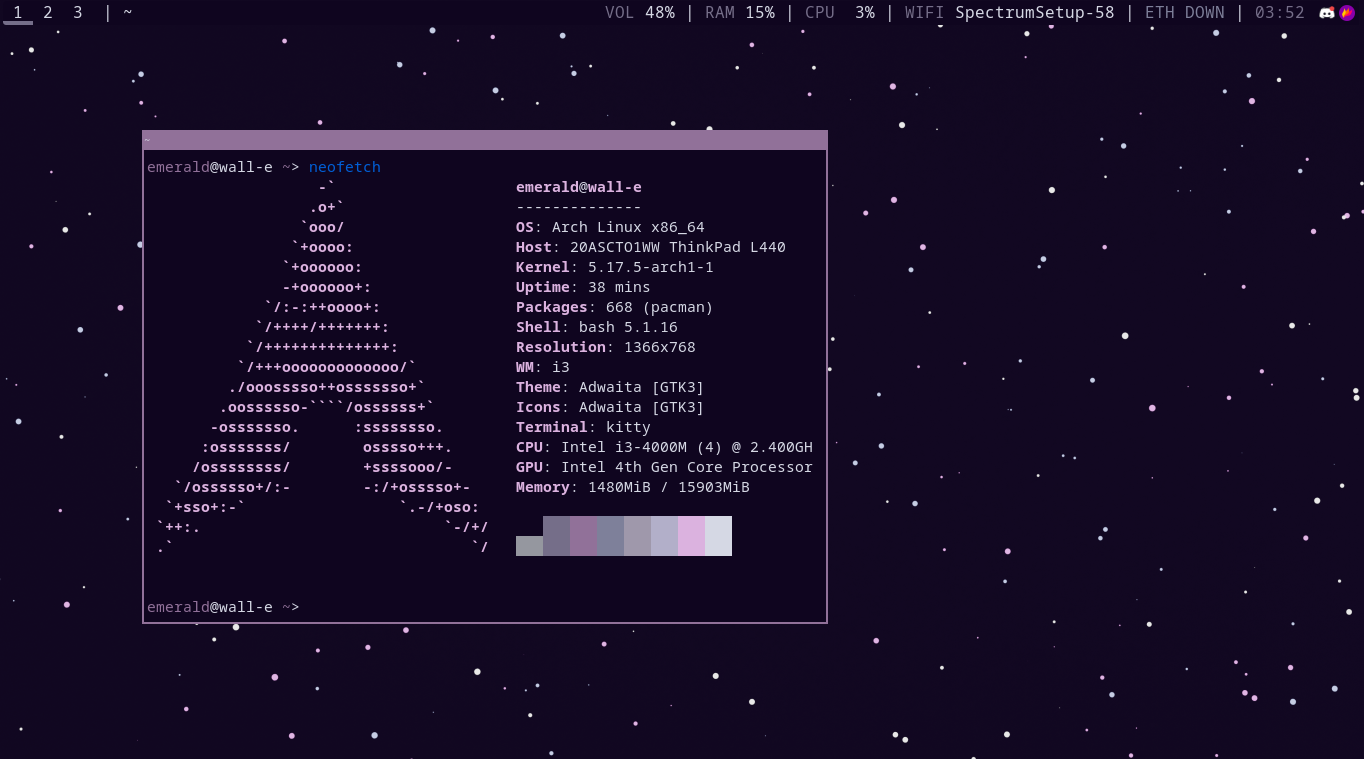Launch Flameshot via its purple flame tray icon
The image size is (1364, 759).
tap(1346, 12)
